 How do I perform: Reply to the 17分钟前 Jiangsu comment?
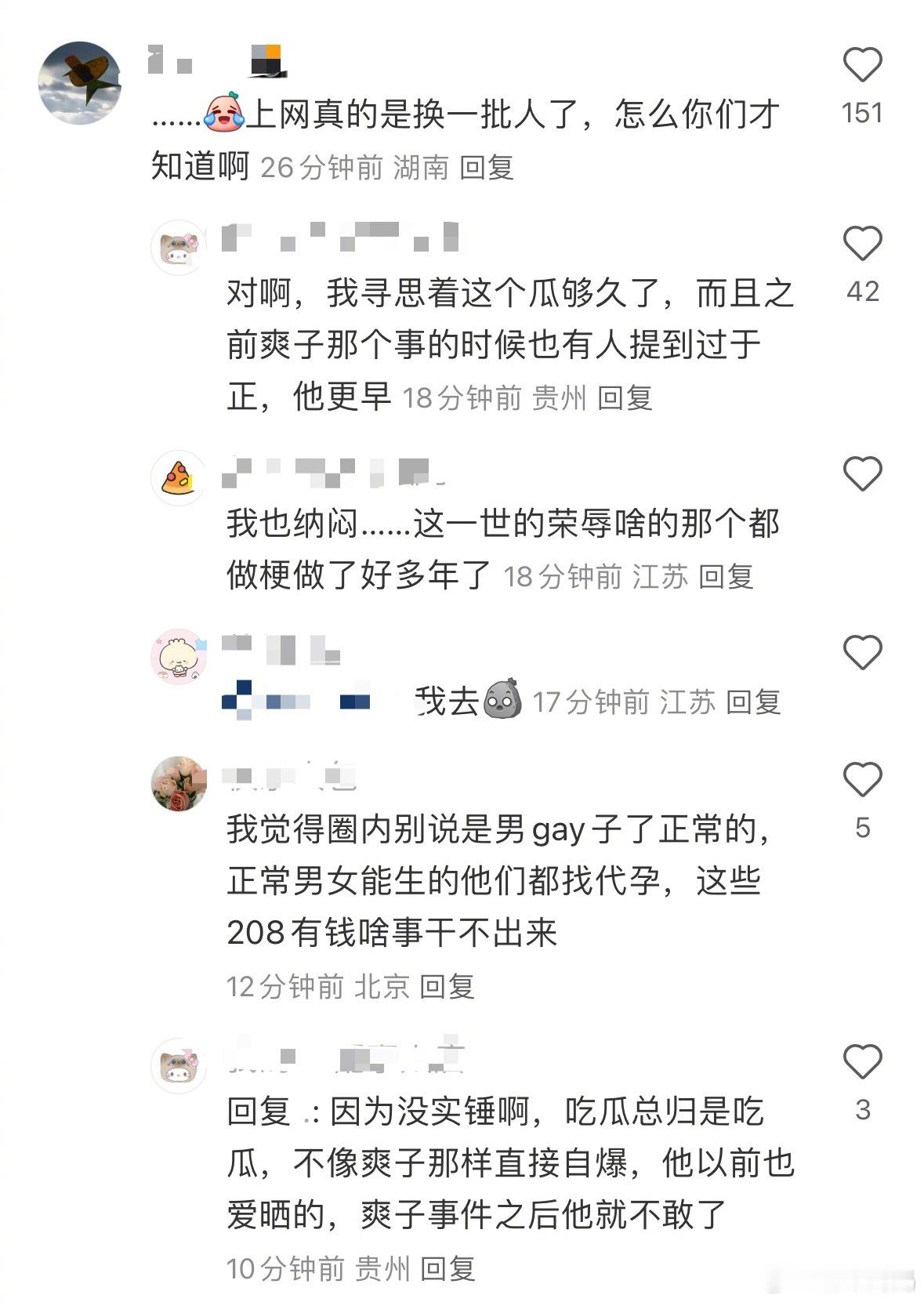(x=753, y=702)
